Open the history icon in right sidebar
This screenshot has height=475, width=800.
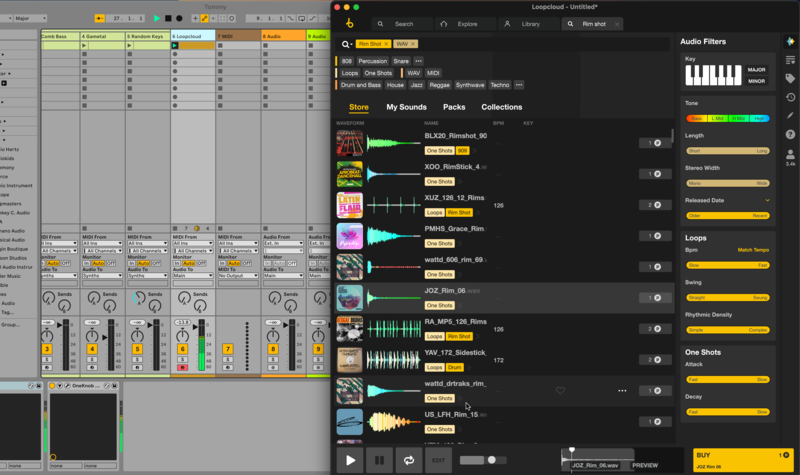coord(790,97)
